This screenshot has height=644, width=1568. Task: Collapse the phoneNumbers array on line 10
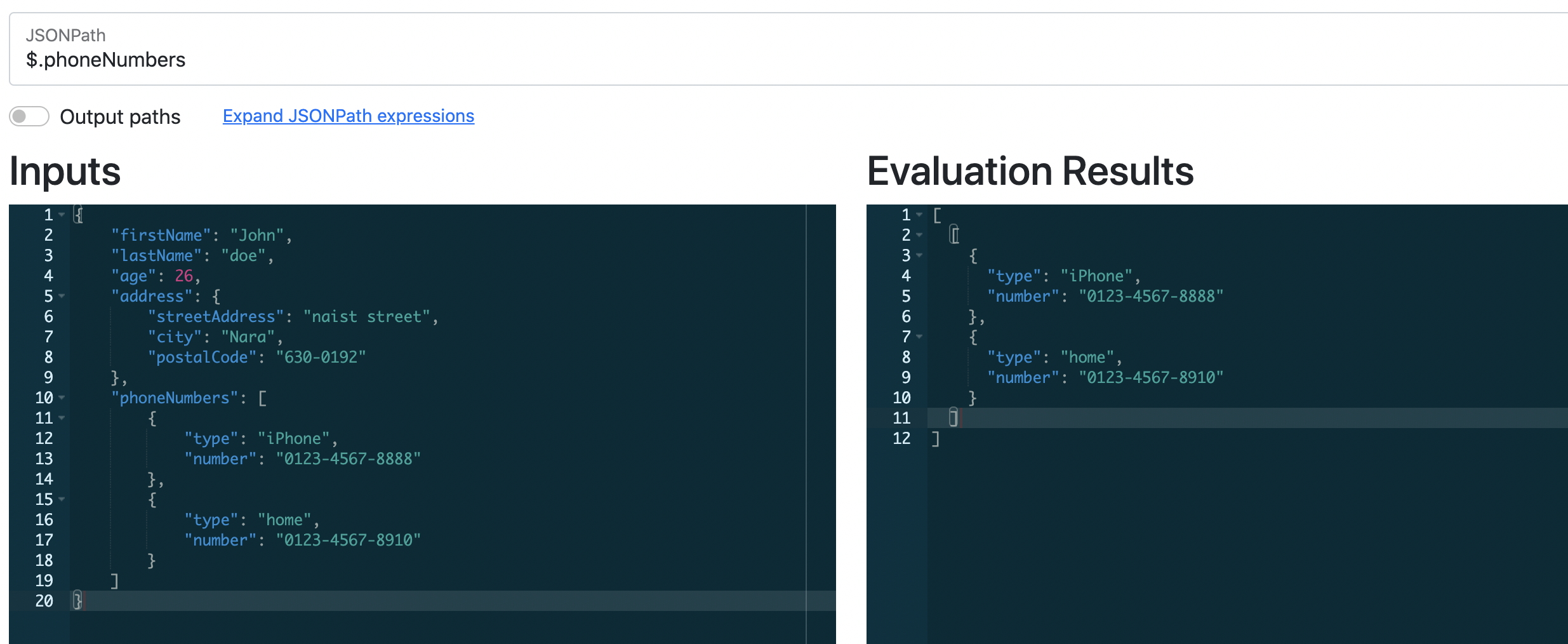61,398
